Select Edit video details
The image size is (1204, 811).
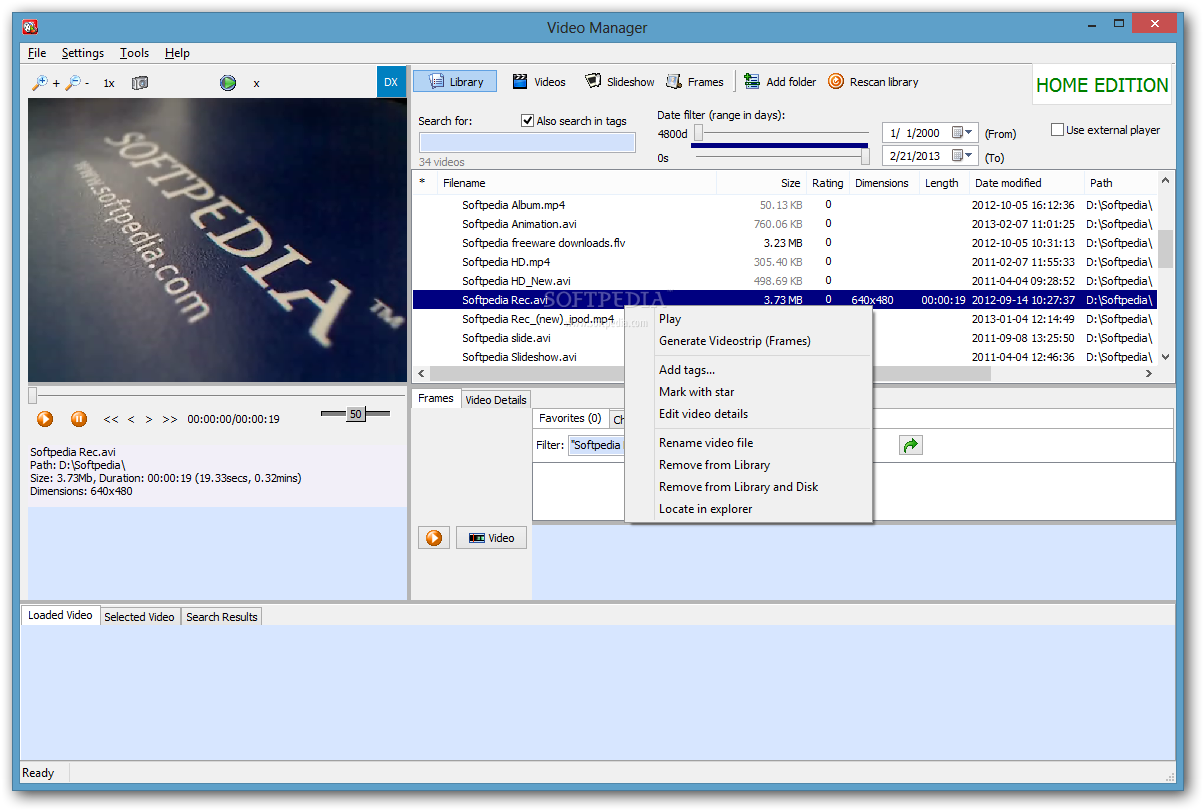point(703,414)
